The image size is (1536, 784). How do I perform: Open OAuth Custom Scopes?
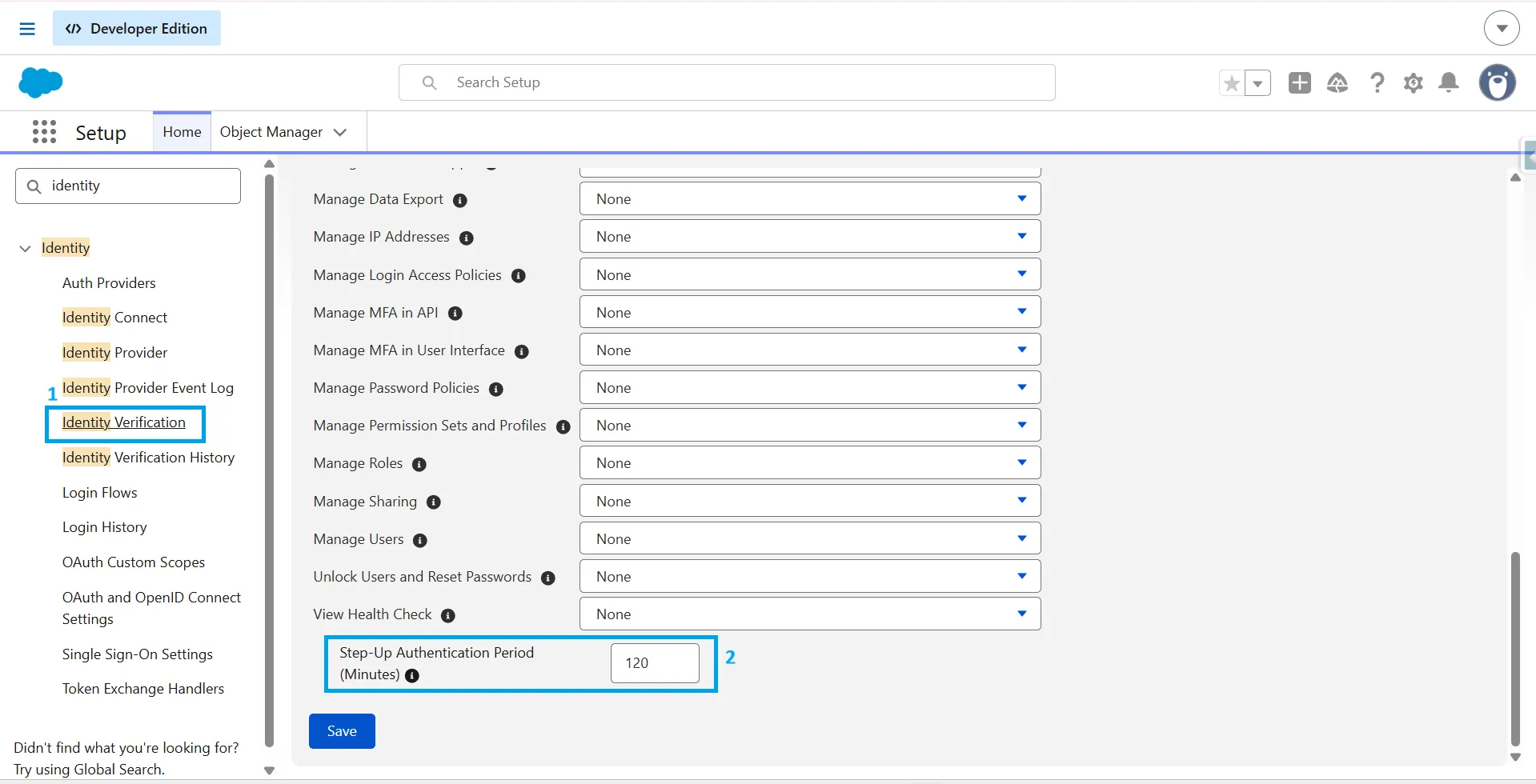(134, 562)
